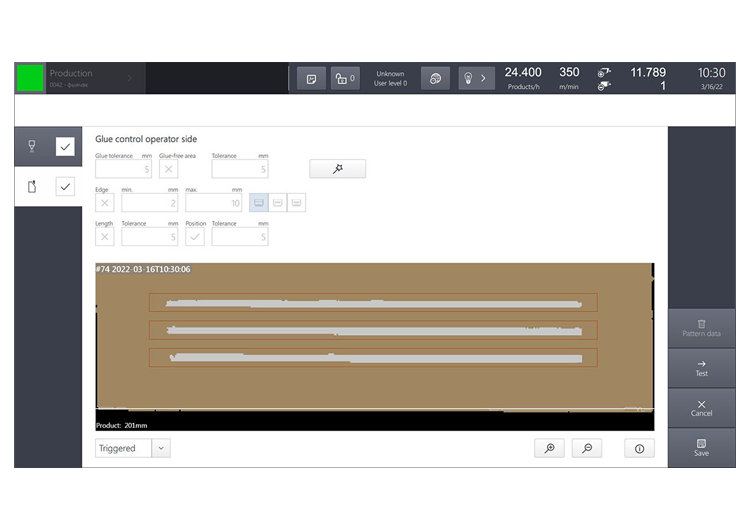The width and height of the screenshot is (750, 530).
Task: Click the magic wand auto-setup button
Action: tap(337, 169)
